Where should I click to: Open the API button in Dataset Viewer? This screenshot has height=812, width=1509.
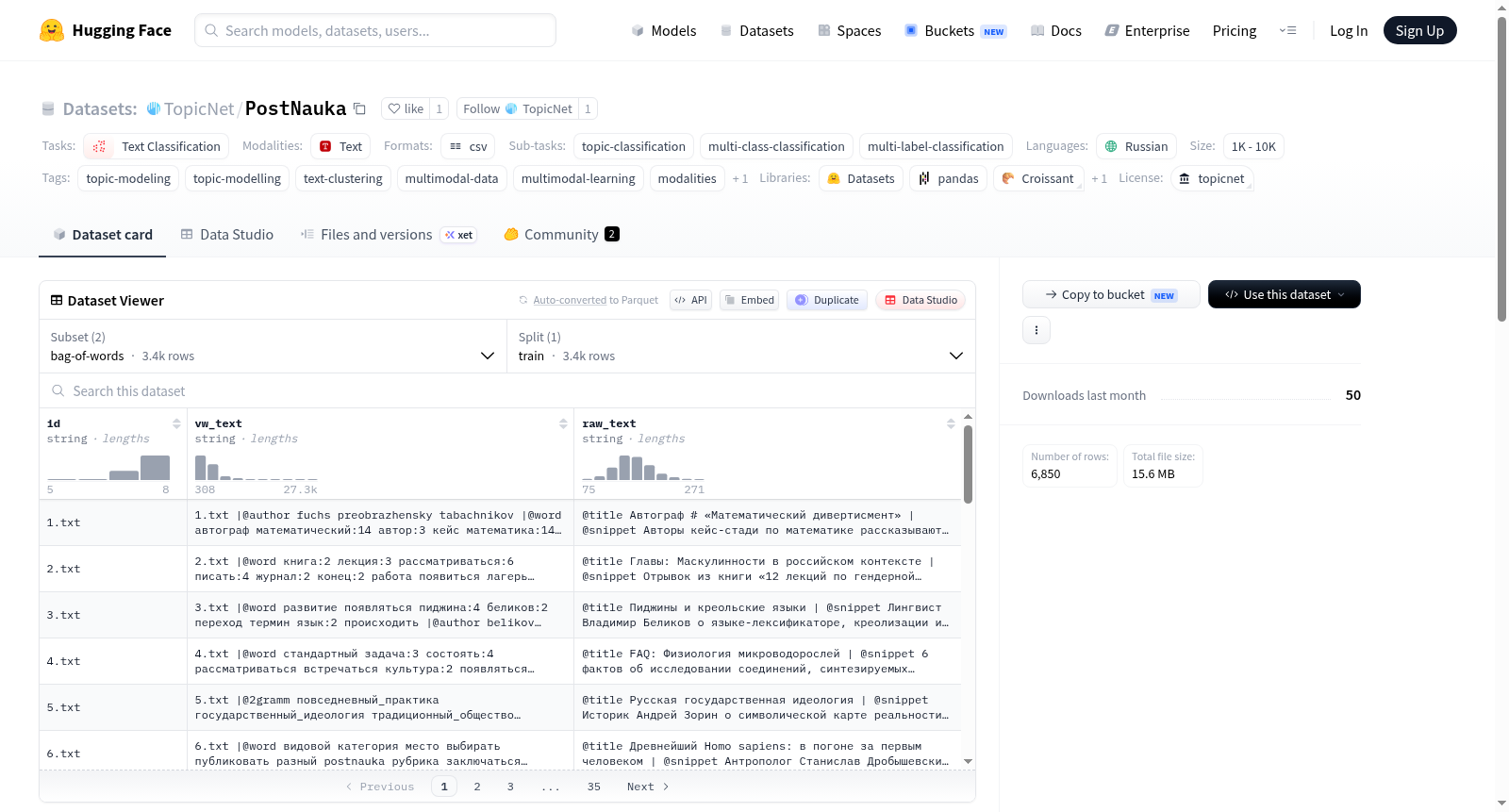(690, 300)
